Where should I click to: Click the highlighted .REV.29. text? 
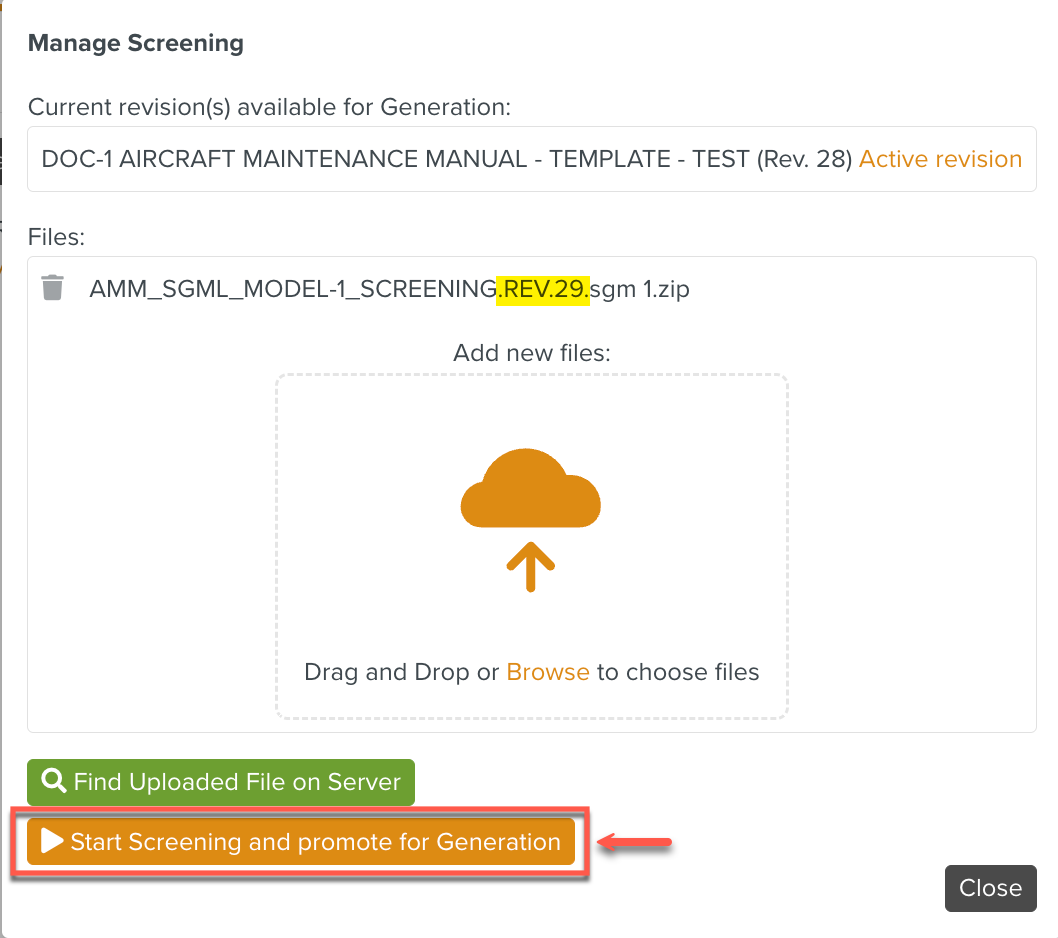click(x=543, y=289)
